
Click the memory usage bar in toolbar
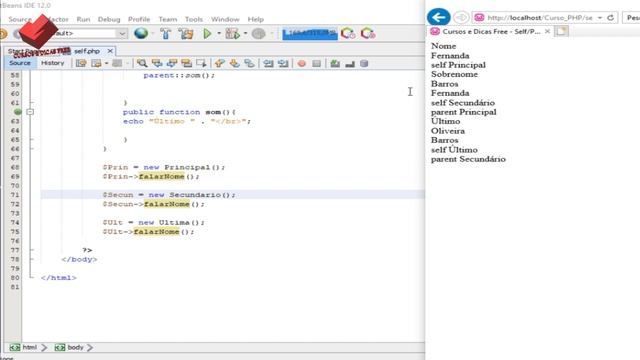pos(310,33)
